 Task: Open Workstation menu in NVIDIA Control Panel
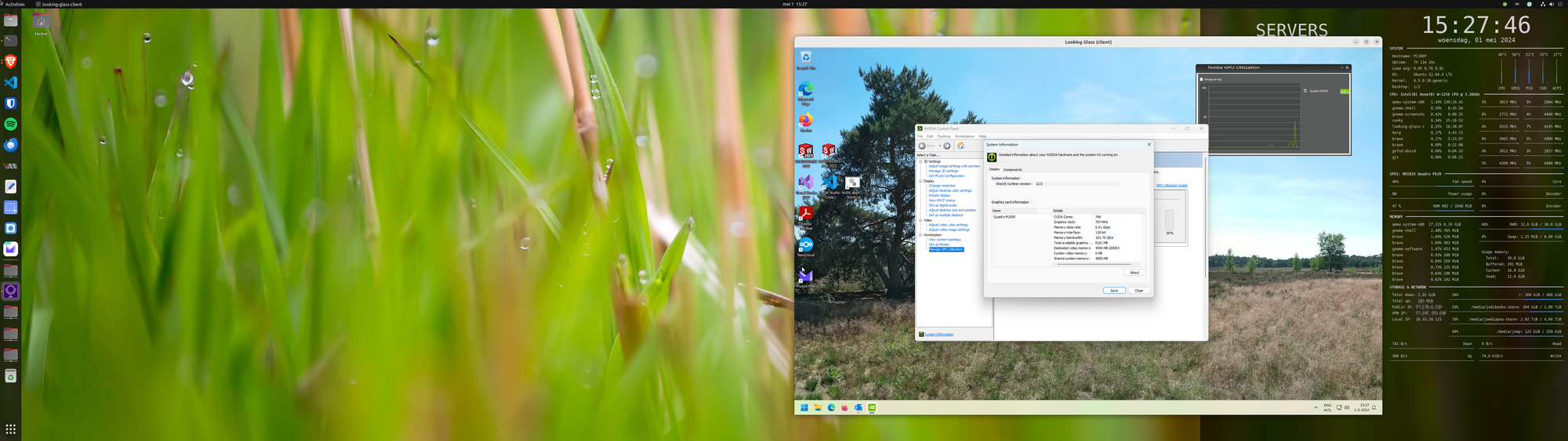(964, 136)
